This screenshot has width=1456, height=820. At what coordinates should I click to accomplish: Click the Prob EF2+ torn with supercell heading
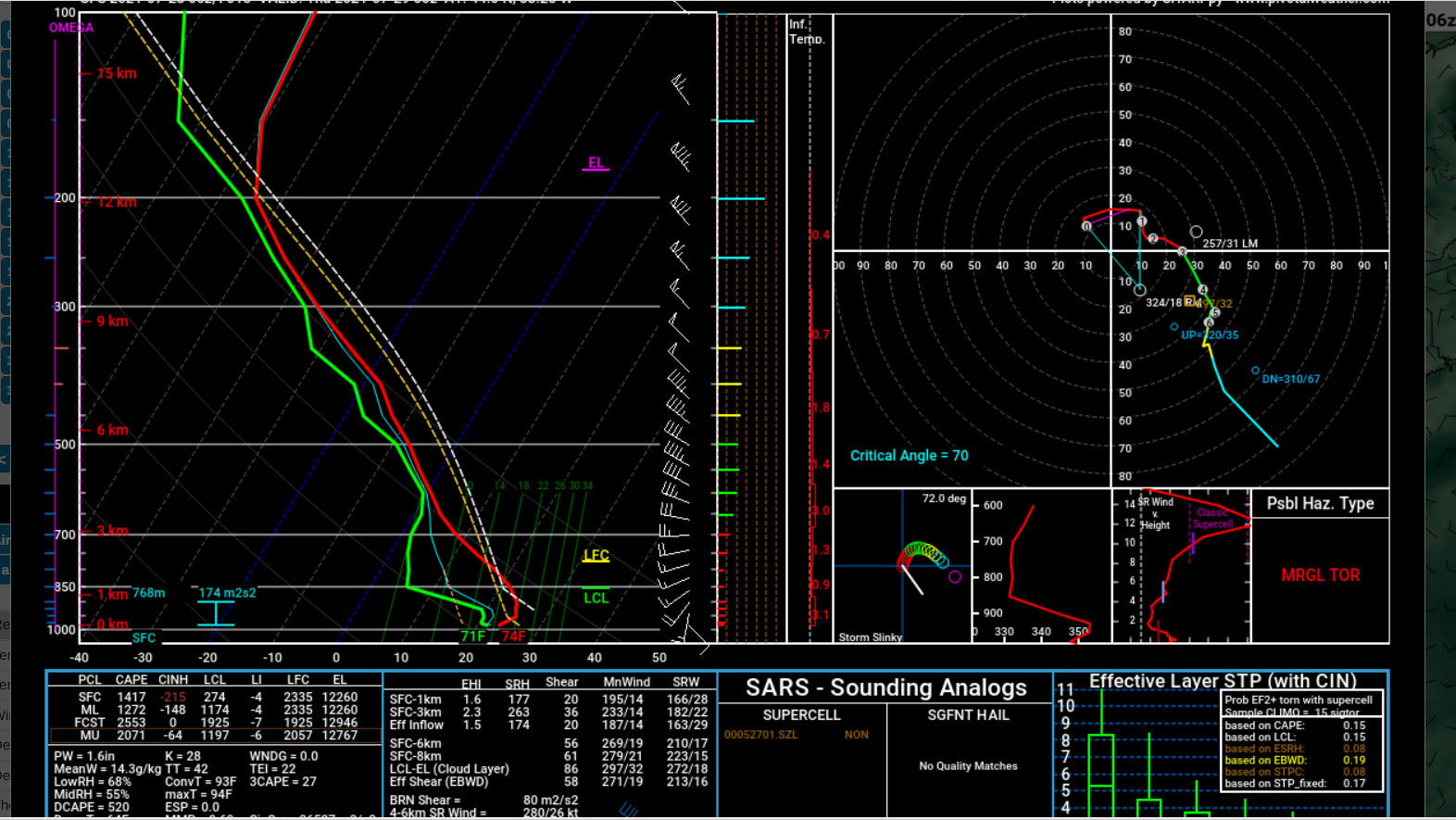coord(1299,700)
